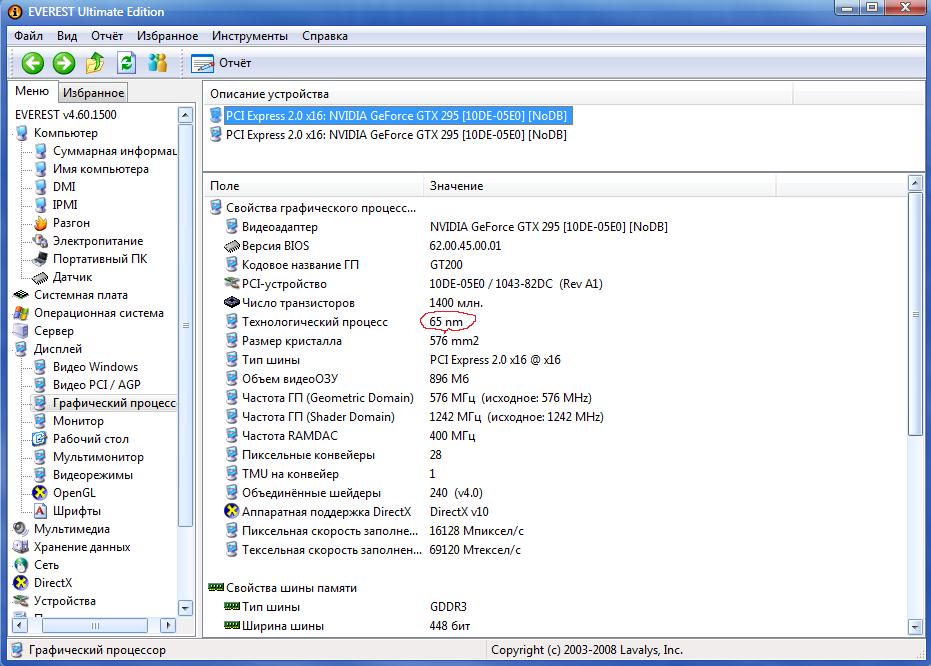Select the Разгон flame tree item
931x666 pixels.
point(71,223)
